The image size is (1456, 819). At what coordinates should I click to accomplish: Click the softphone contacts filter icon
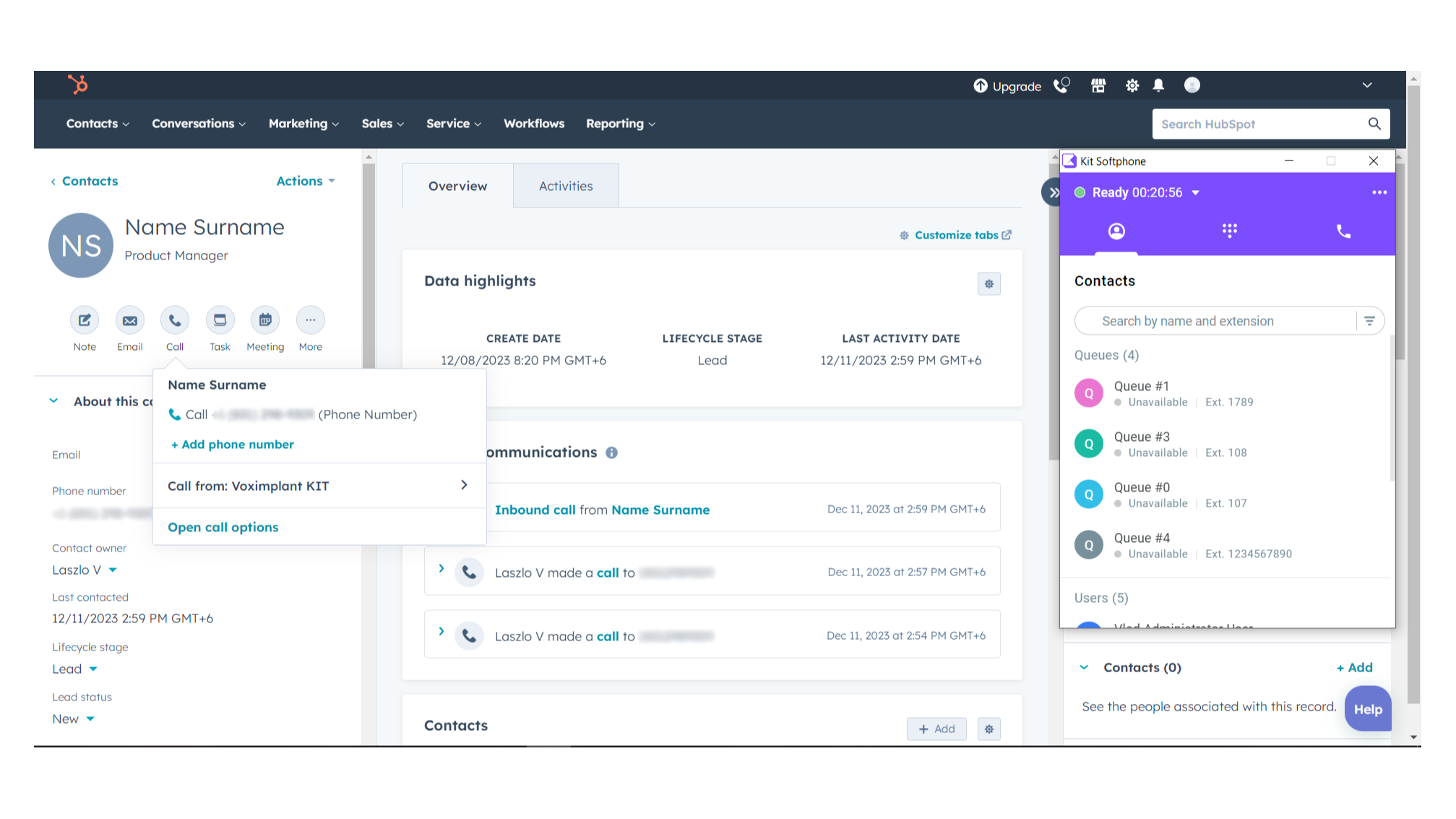1369,321
